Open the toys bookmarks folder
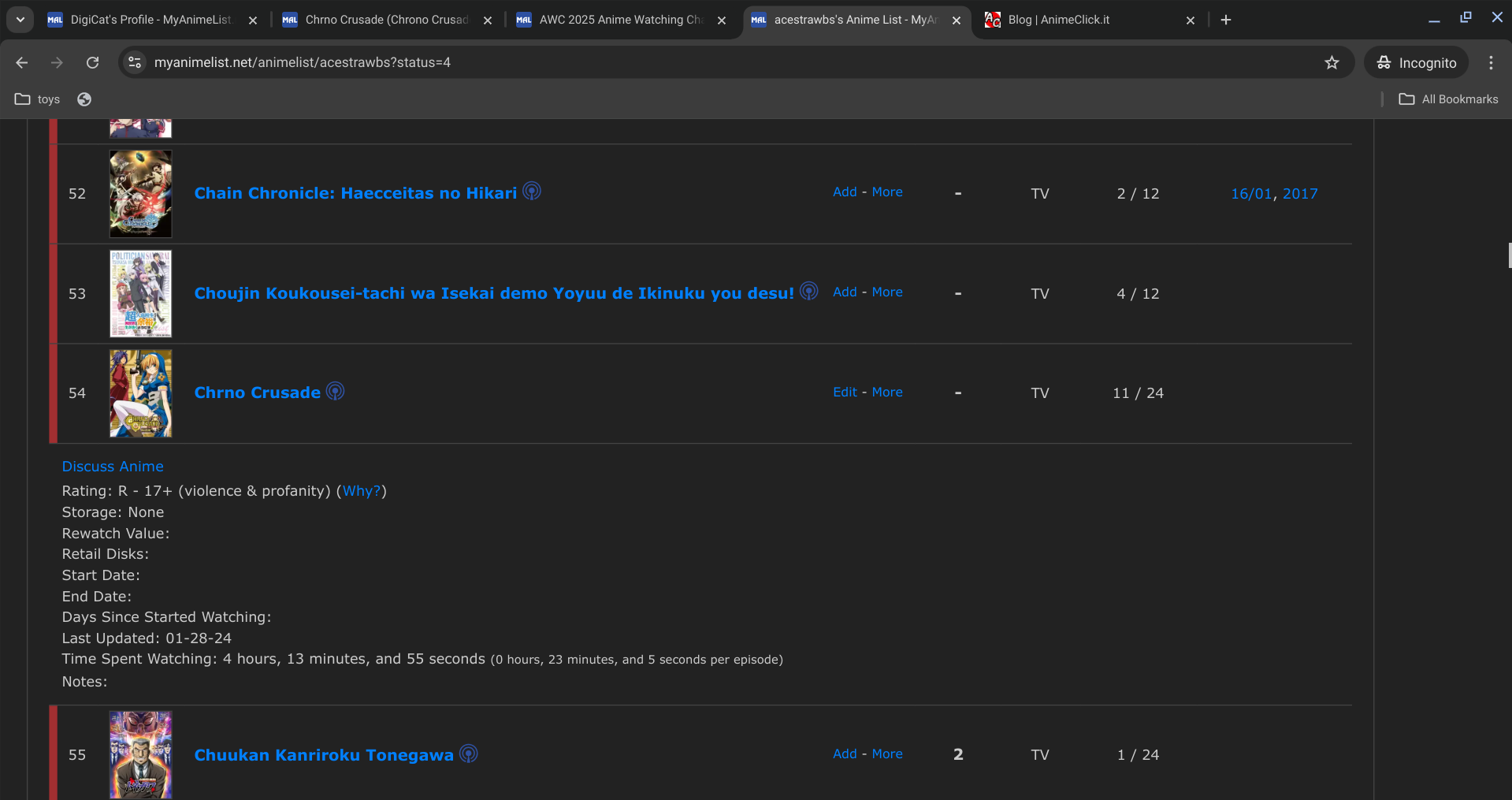Image resolution: width=1512 pixels, height=800 pixels. [38, 99]
